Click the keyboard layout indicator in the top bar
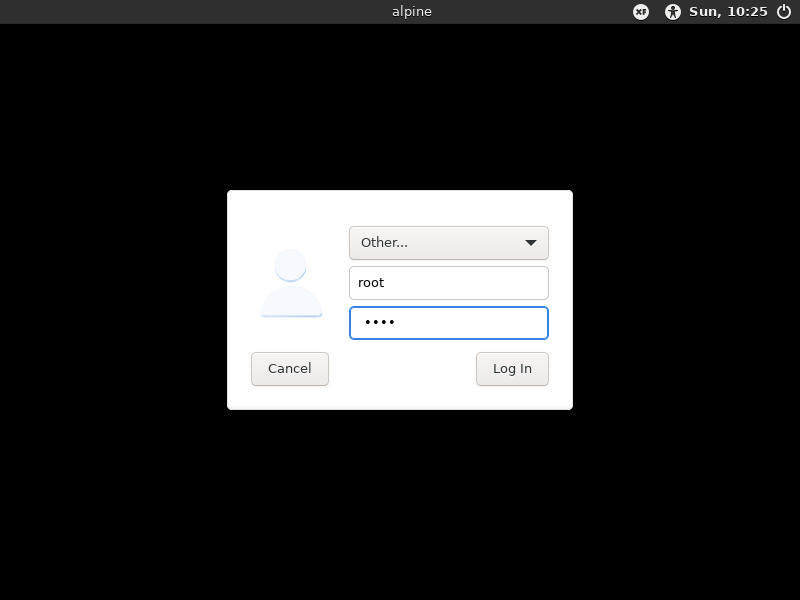 [x=640, y=12]
